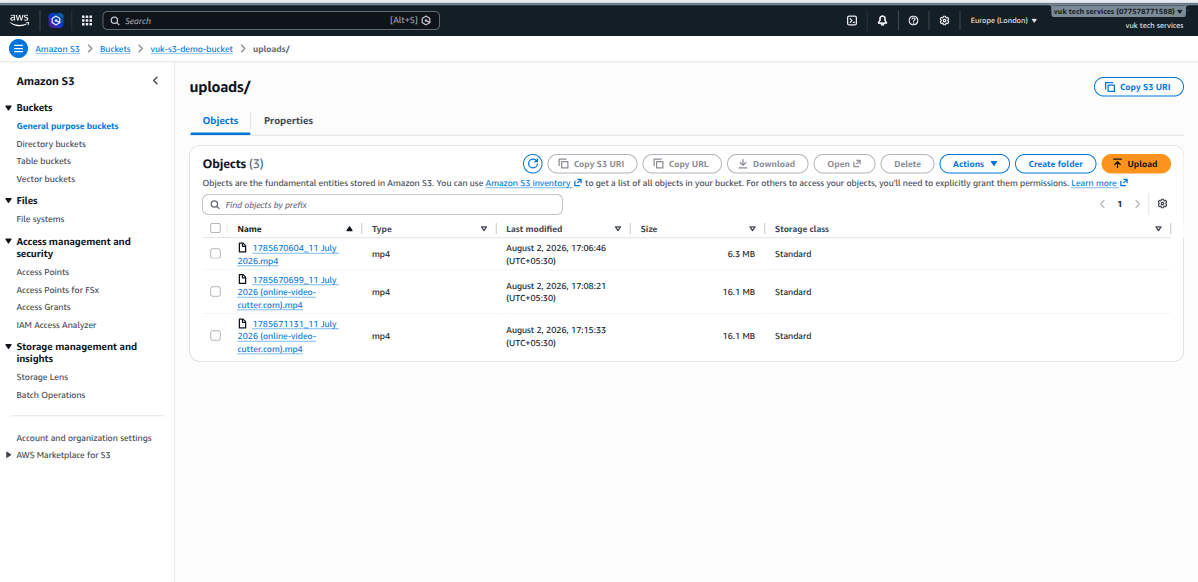Toggle the hamburger navigation menu icon
The image size is (1198, 582).
click(x=18, y=49)
